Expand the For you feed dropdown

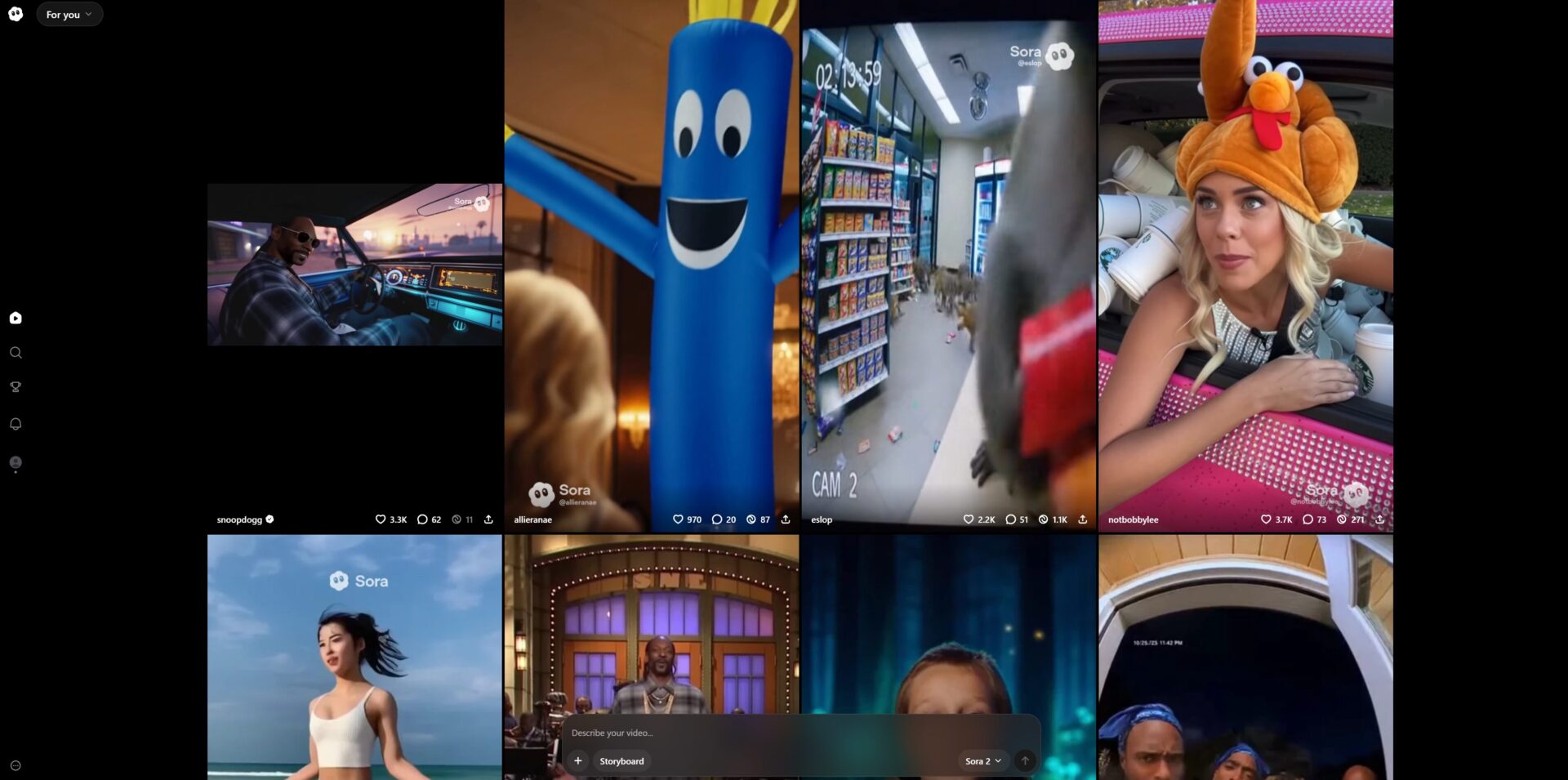point(69,15)
